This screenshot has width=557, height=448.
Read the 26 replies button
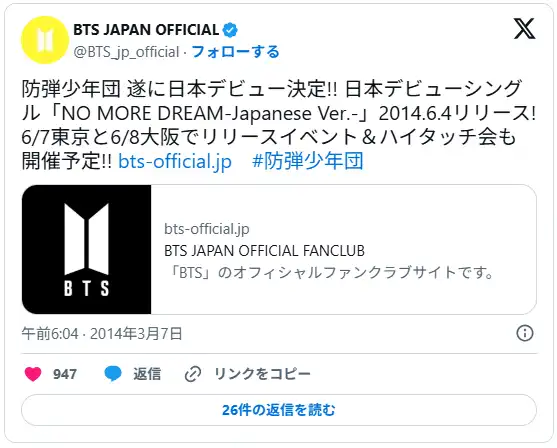pos(279,410)
